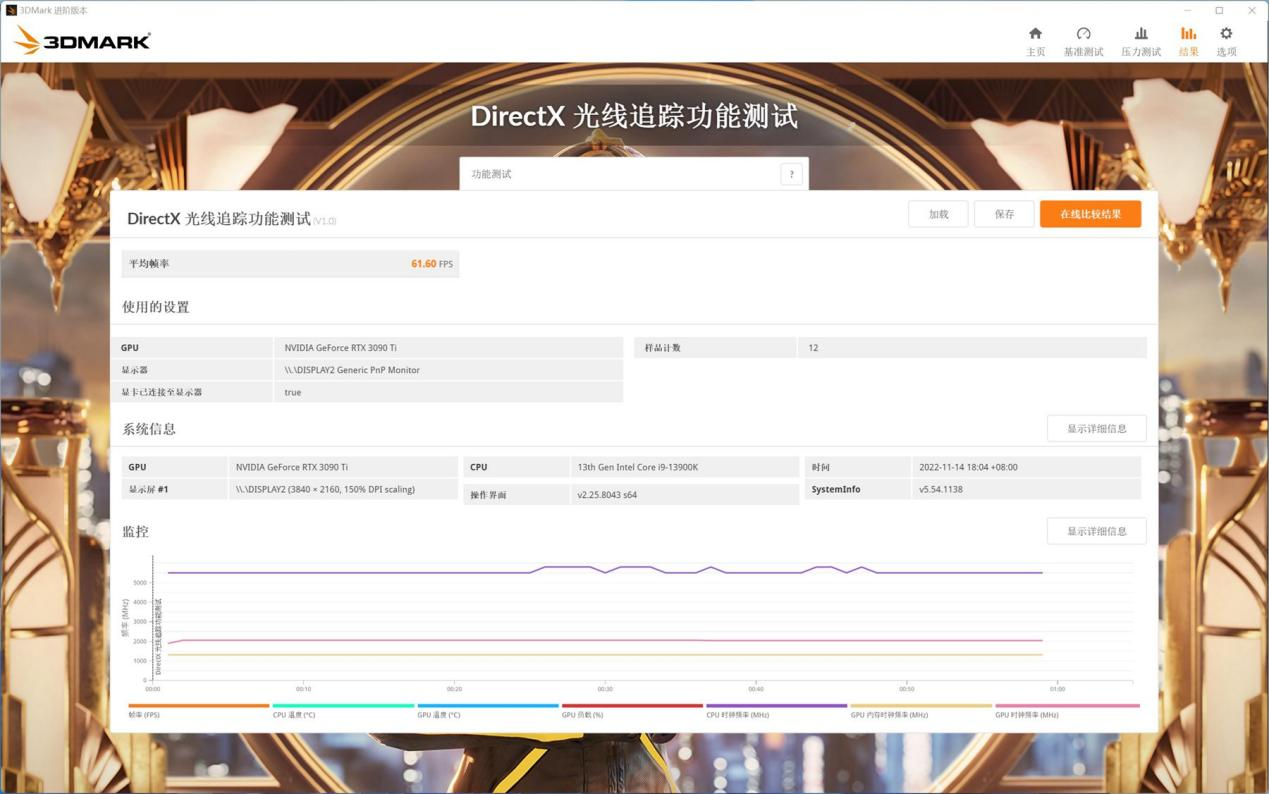Open the 基准测试 benchmarks tab

tap(1083, 41)
